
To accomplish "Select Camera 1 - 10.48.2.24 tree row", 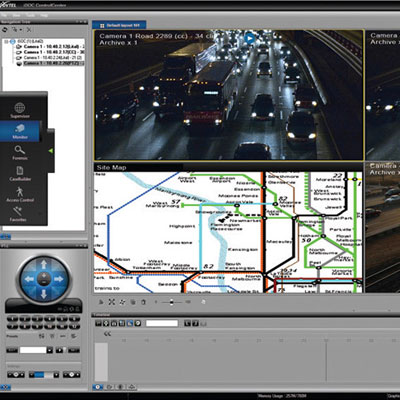I will click(x=50, y=57).
